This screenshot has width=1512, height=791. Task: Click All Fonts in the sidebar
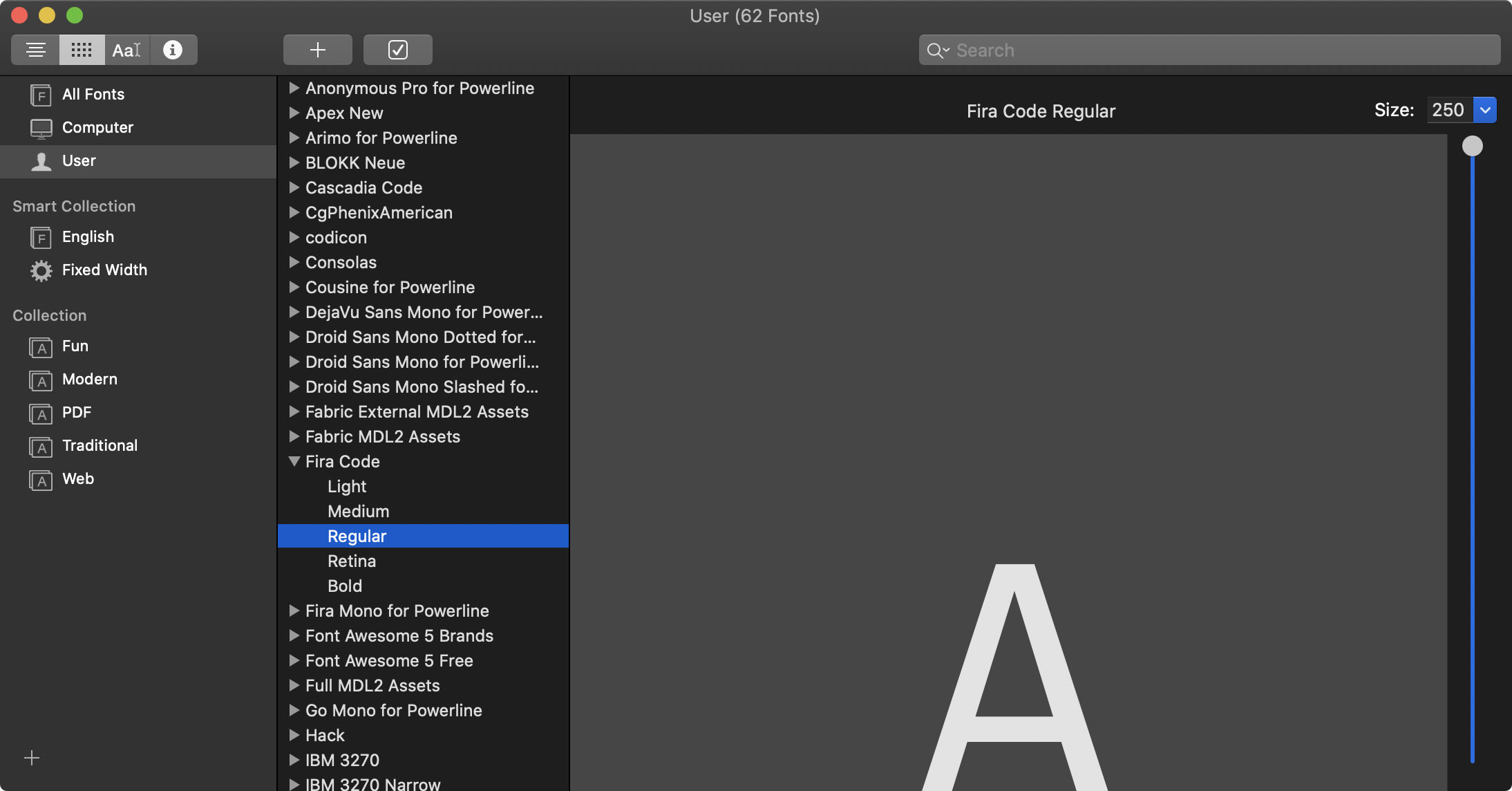[x=93, y=94]
